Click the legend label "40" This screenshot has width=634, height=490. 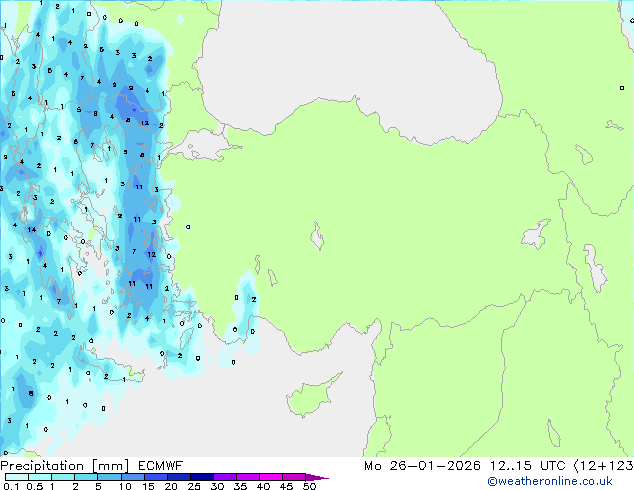point(263,486)
